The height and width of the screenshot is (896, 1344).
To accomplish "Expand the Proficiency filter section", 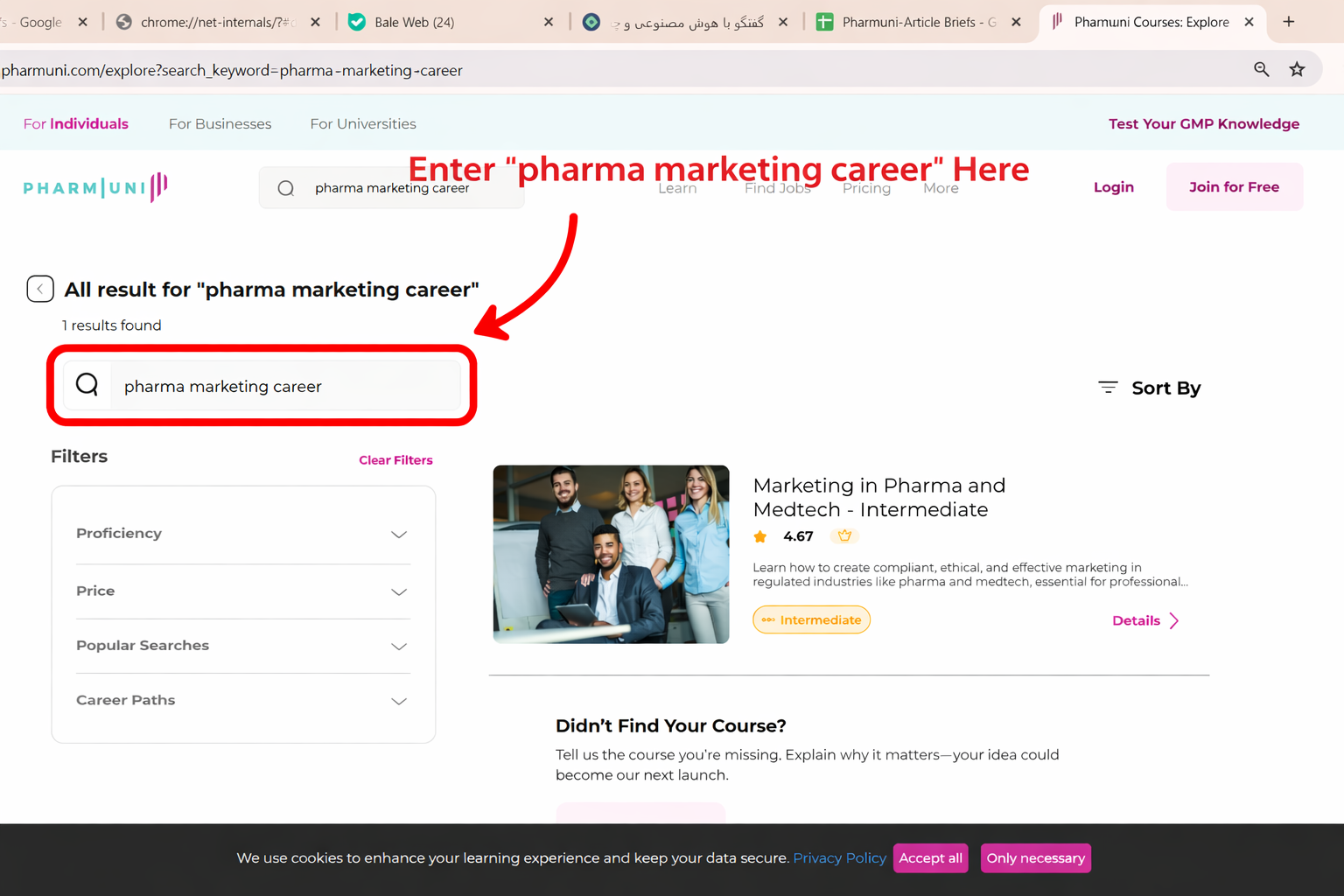I will pos(399,535).
